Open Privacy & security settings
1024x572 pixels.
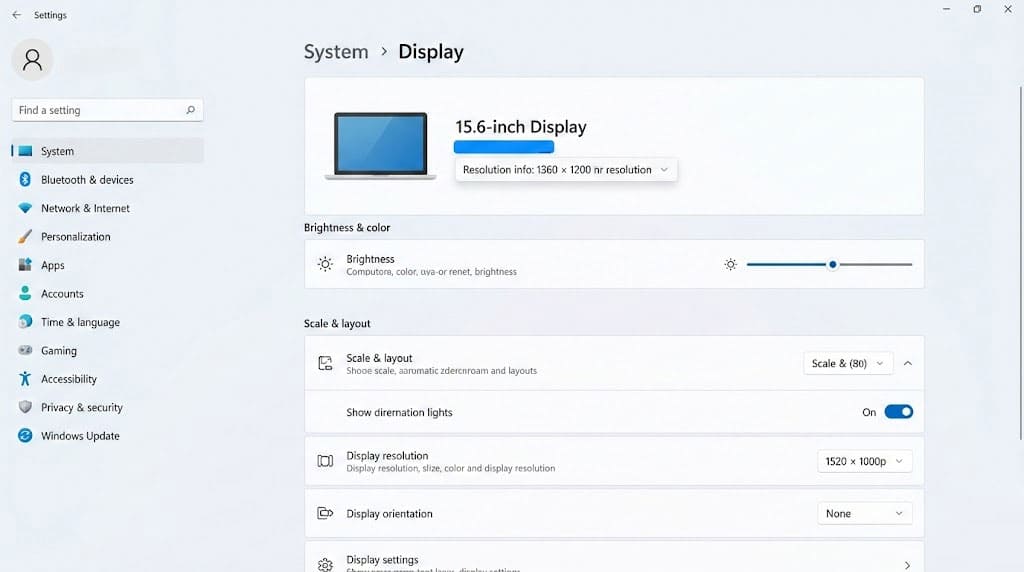(81, 408)
